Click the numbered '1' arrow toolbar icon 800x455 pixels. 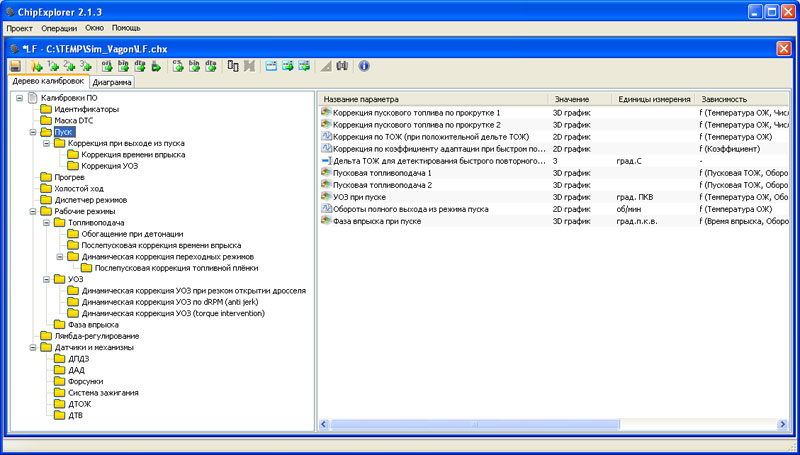click(52, 66)
